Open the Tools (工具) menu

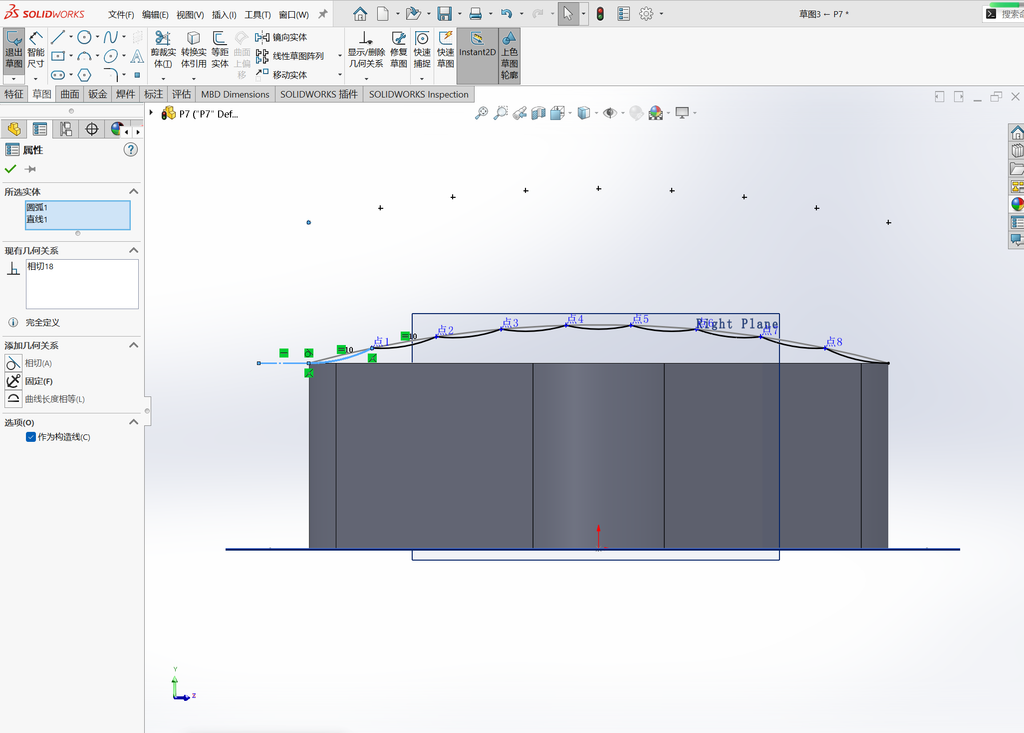coord(257,14)
